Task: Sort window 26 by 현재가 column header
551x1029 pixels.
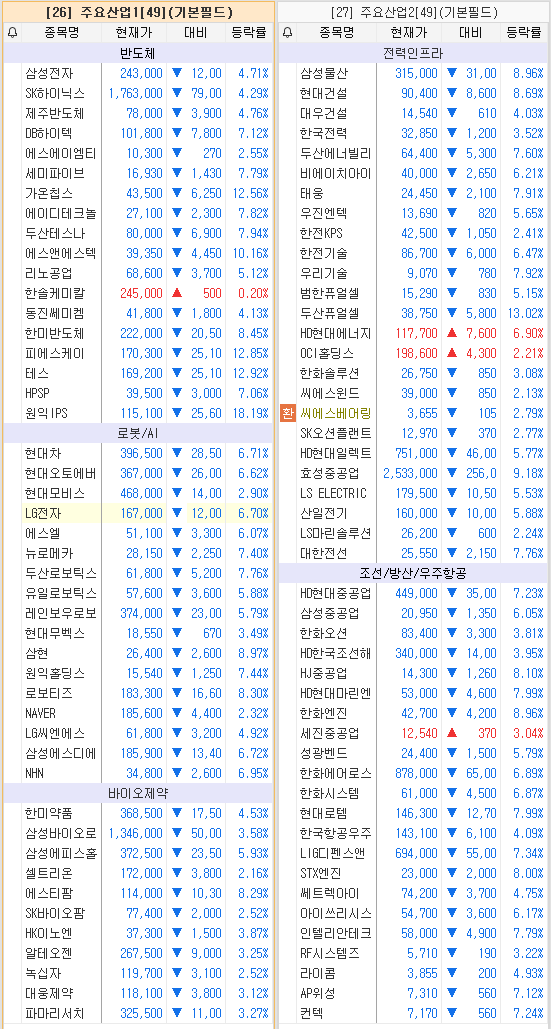Action: [134, 33]
